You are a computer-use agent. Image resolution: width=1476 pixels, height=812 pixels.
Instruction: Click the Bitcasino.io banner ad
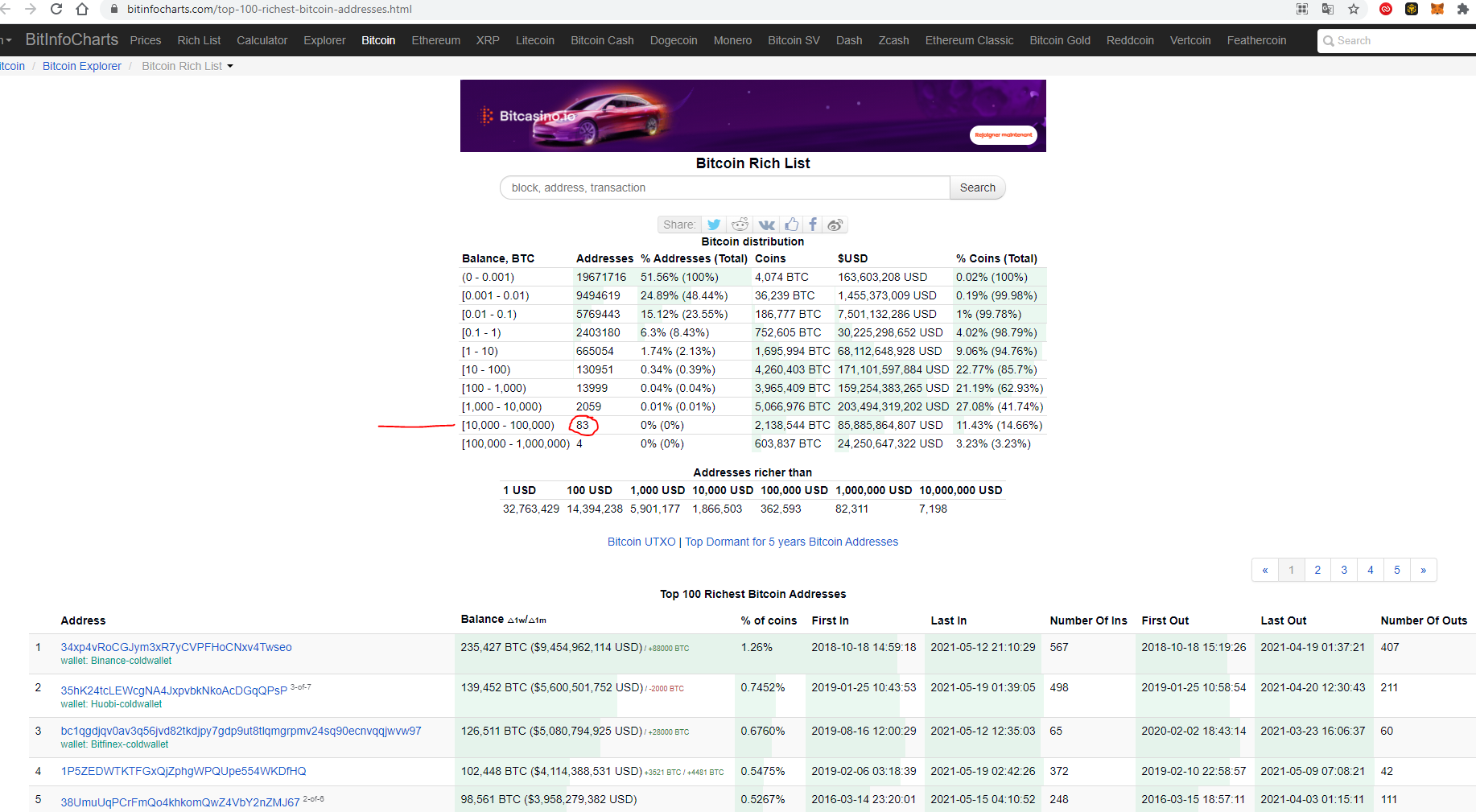pyautogui.click(x=753, y=116)
